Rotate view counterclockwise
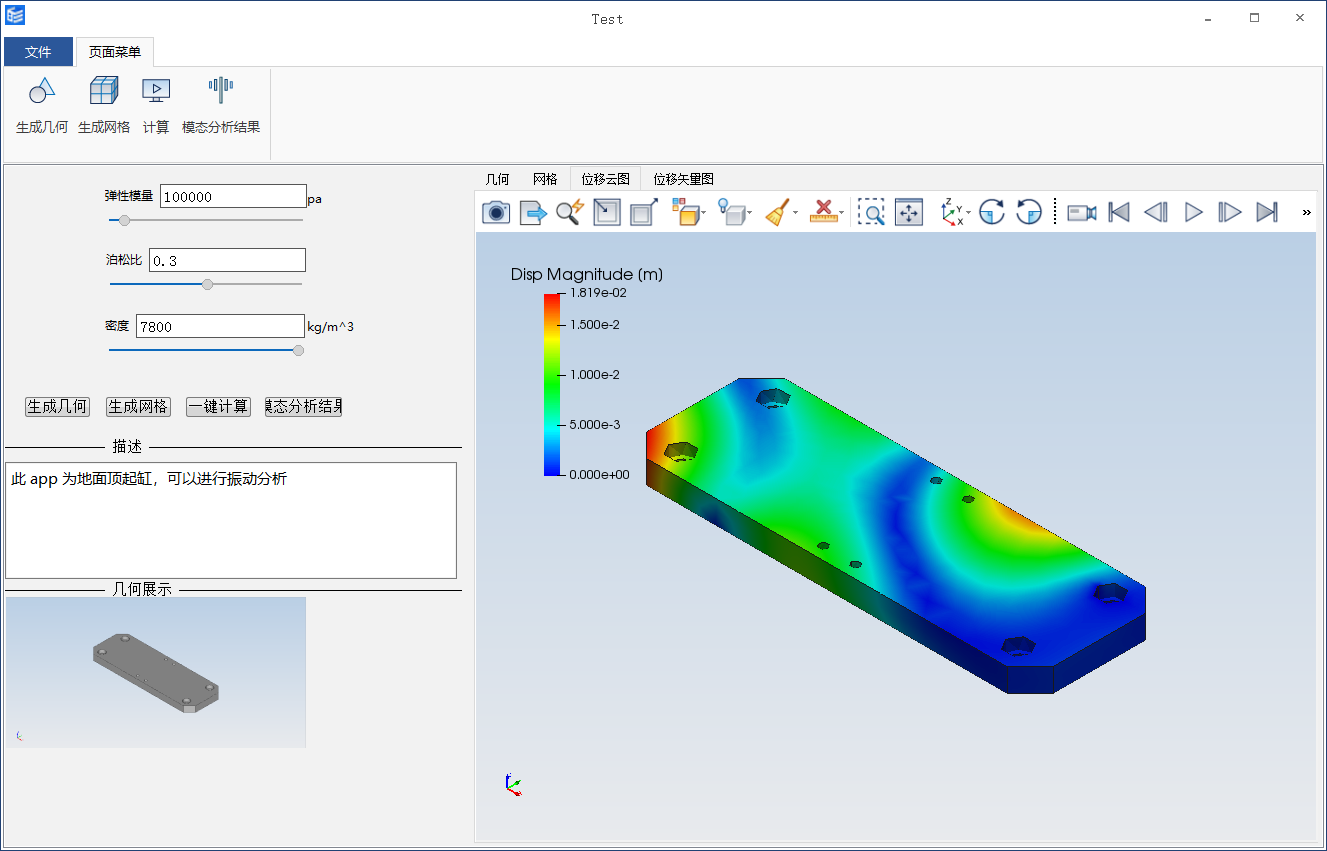The width and height of the screenshot is (1327, 851). pos(1029,212)
